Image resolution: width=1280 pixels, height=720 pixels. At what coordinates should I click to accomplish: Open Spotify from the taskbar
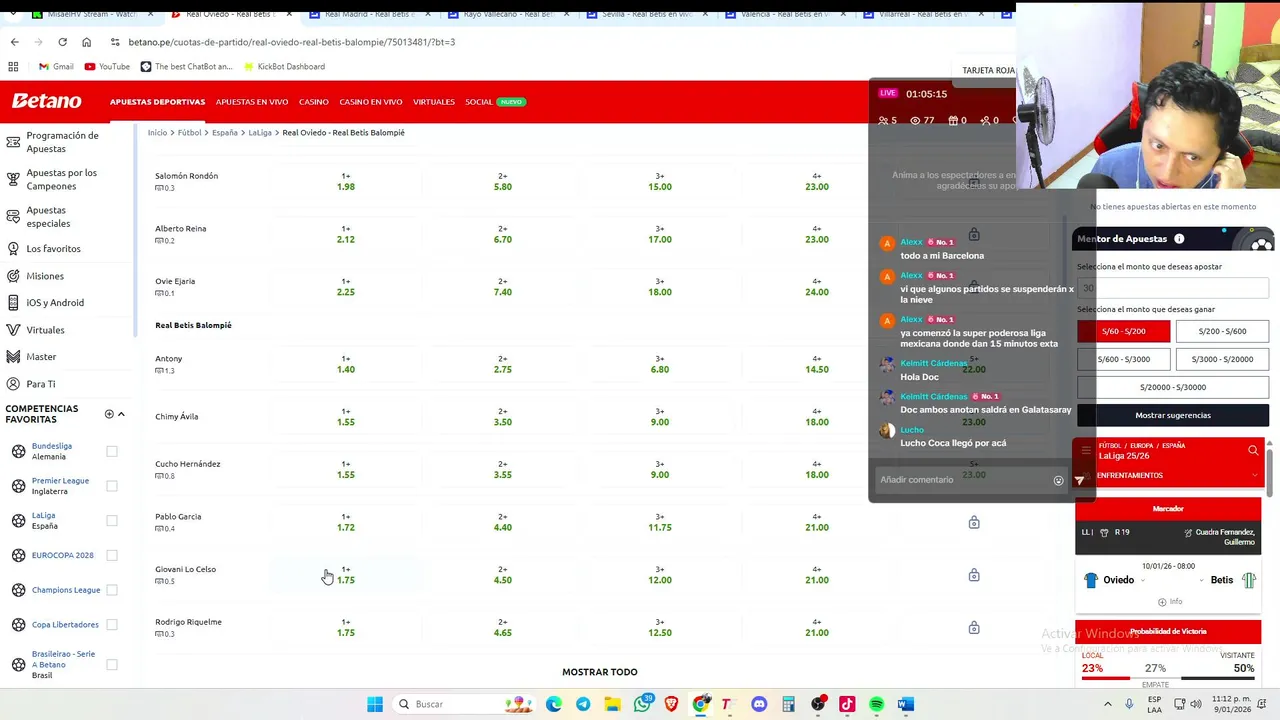[876, 704]
